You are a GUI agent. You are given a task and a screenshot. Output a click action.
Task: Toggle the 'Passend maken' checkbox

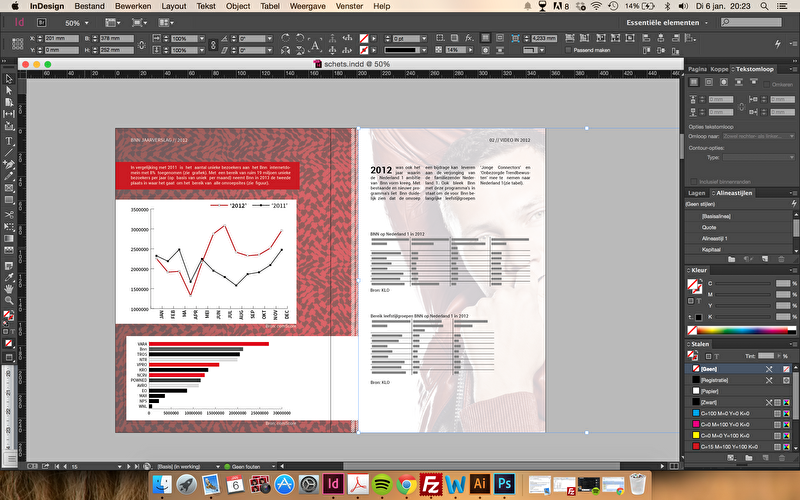568,50
